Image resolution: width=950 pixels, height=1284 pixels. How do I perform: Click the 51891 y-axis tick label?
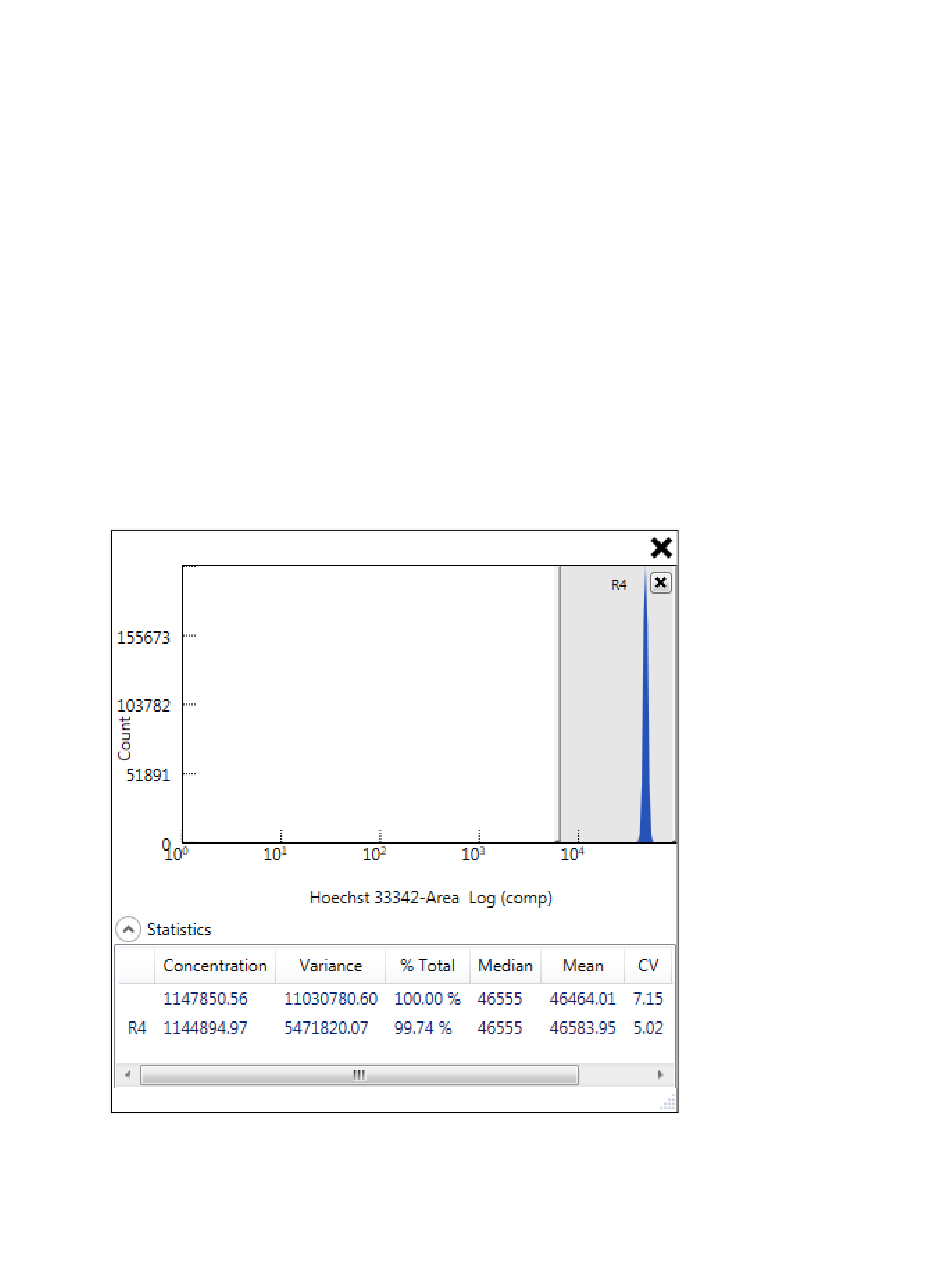tap(148, 774)
